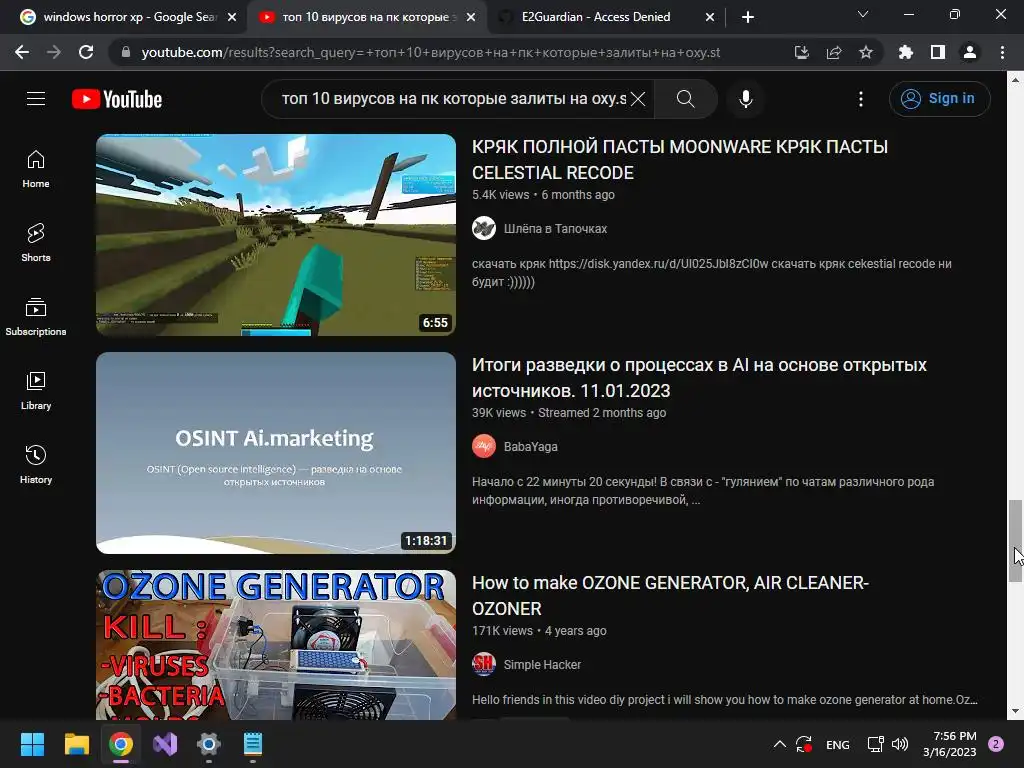
Task: Open BabaYaga channel name link
Action: [530, 447]
